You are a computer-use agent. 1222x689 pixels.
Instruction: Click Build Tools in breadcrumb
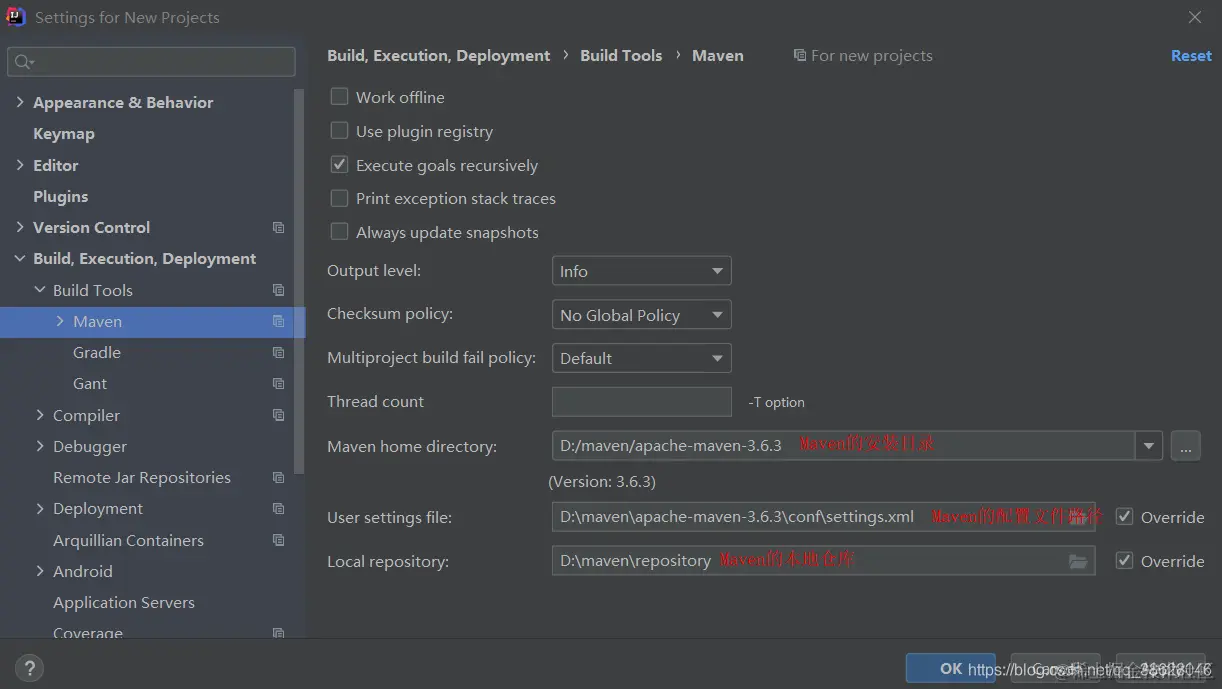[621, 56]
